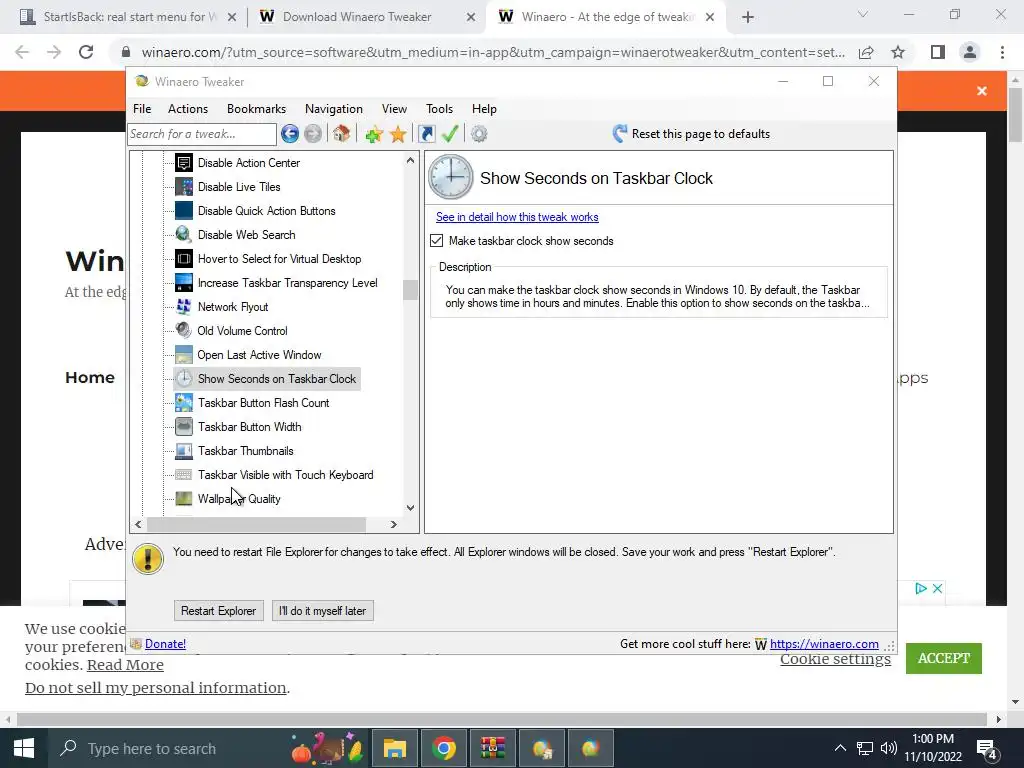Screen dimensions: 1024x768
Task: Click the tree scroll up arrow
Action: [410, 160]
